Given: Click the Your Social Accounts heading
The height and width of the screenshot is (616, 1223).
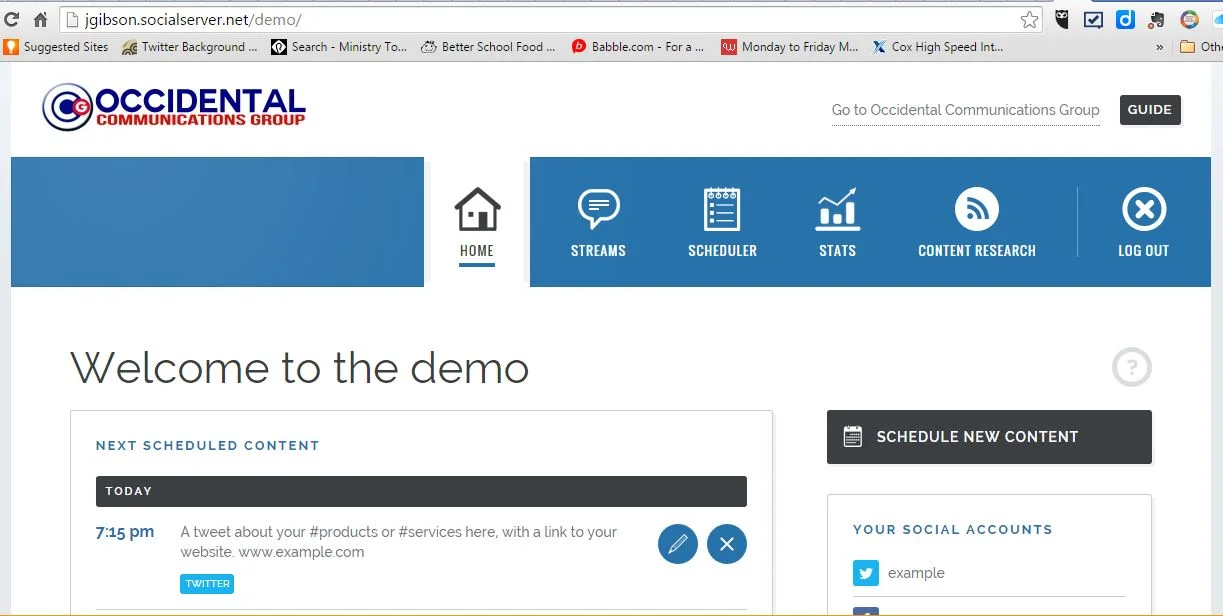Looking at the screenshot, I should tap(953, 530).
